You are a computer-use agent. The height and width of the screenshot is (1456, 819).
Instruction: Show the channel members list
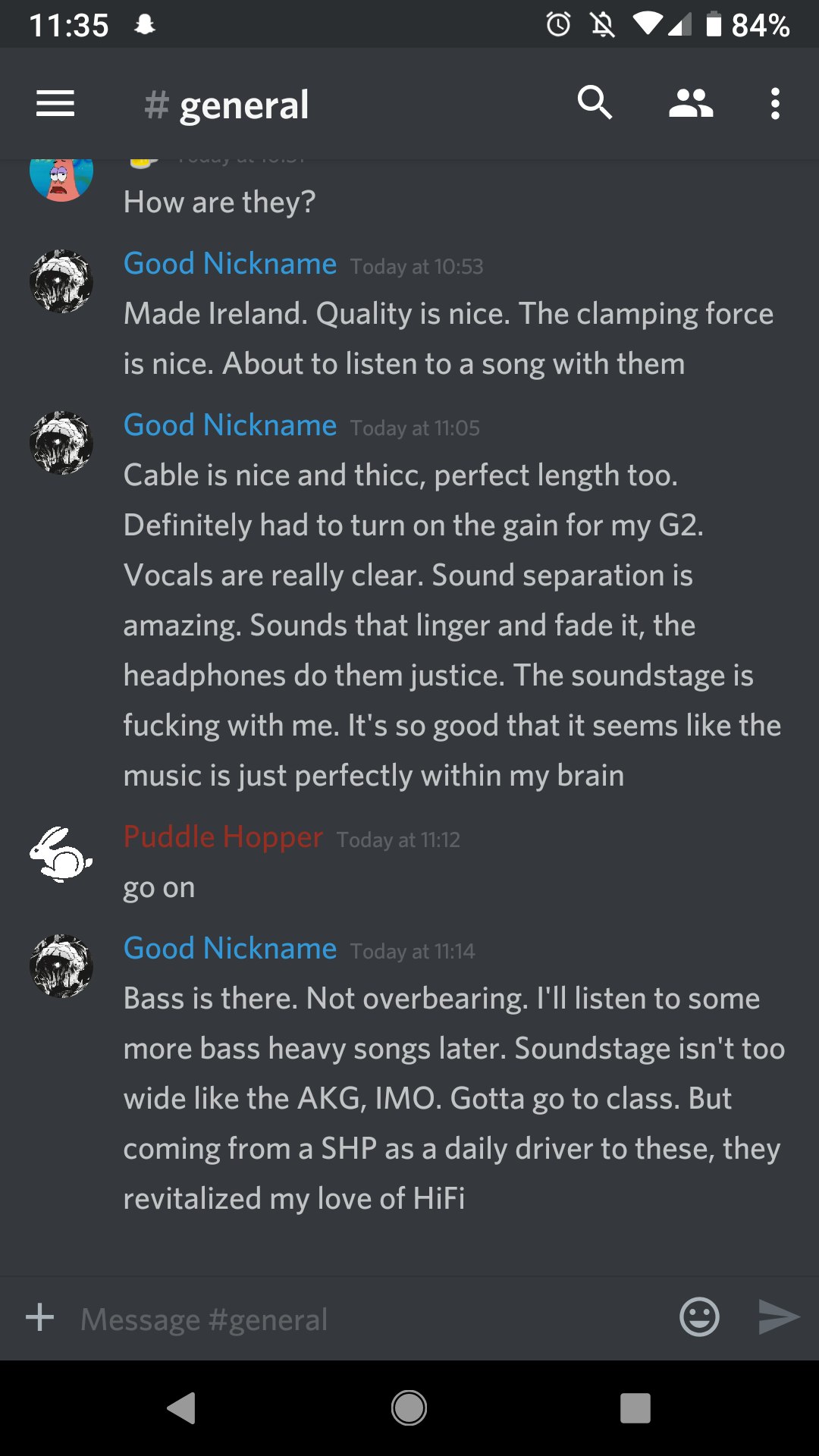pyautogui.click(x=691, y=104)
